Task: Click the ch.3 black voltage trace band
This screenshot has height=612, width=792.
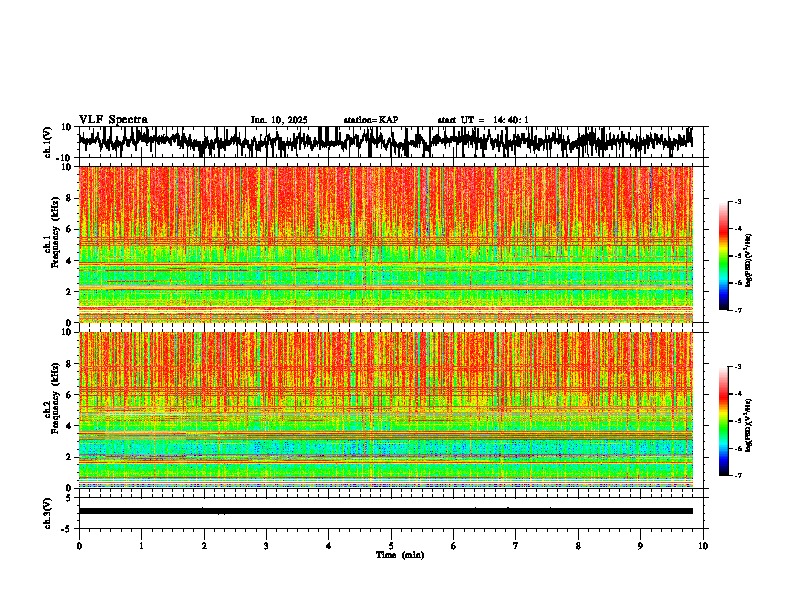Action: click(385, 511)
